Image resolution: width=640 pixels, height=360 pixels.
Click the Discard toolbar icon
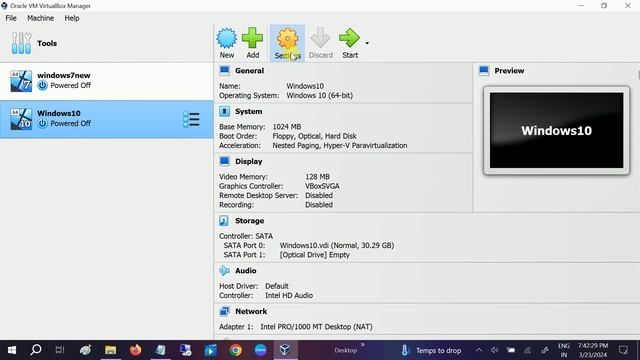(x=320, y=38)
